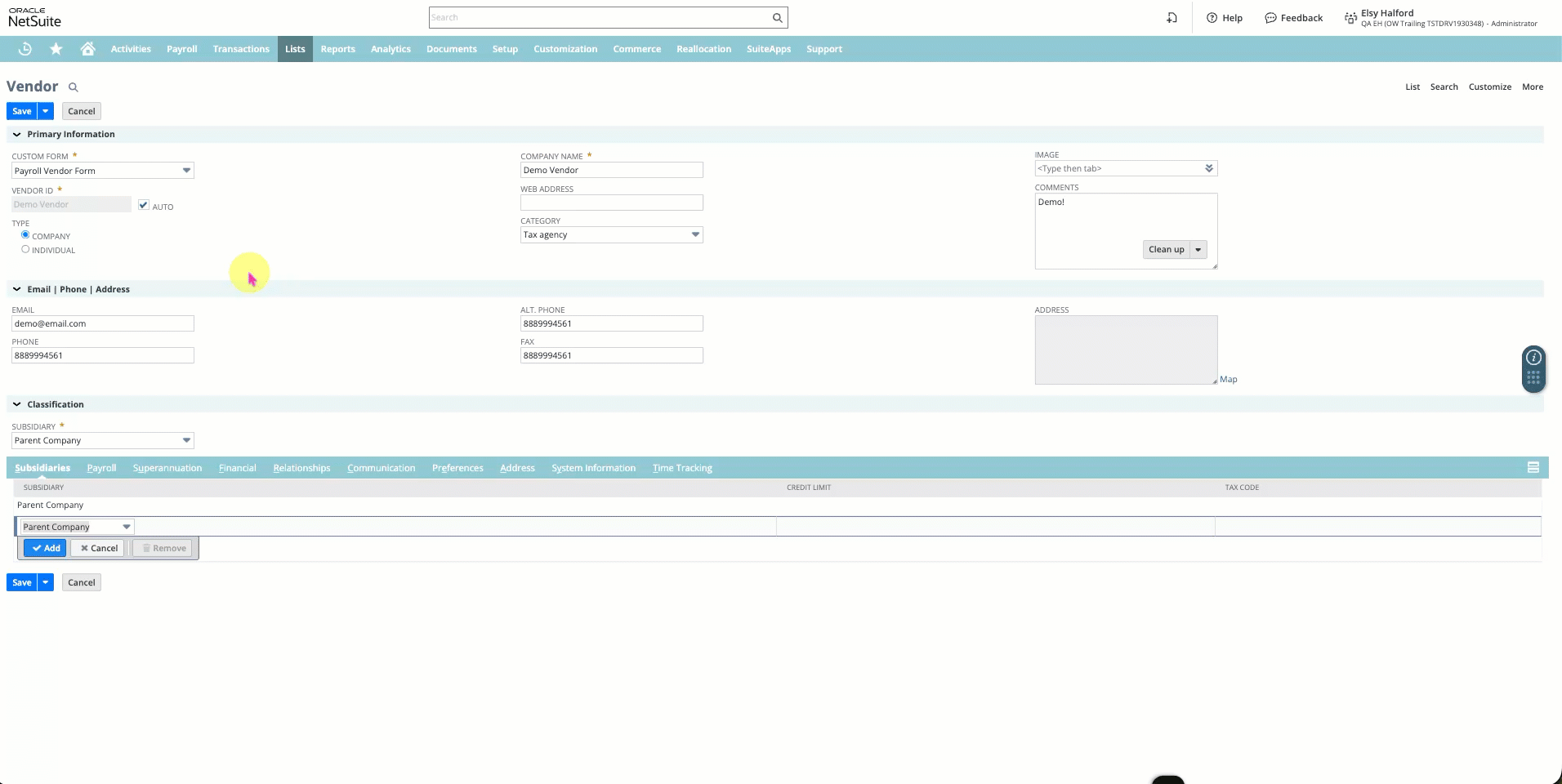Open the Payroll navigation menu
Viewport: 1562px width, 784px height.
[x=181, y=49]
